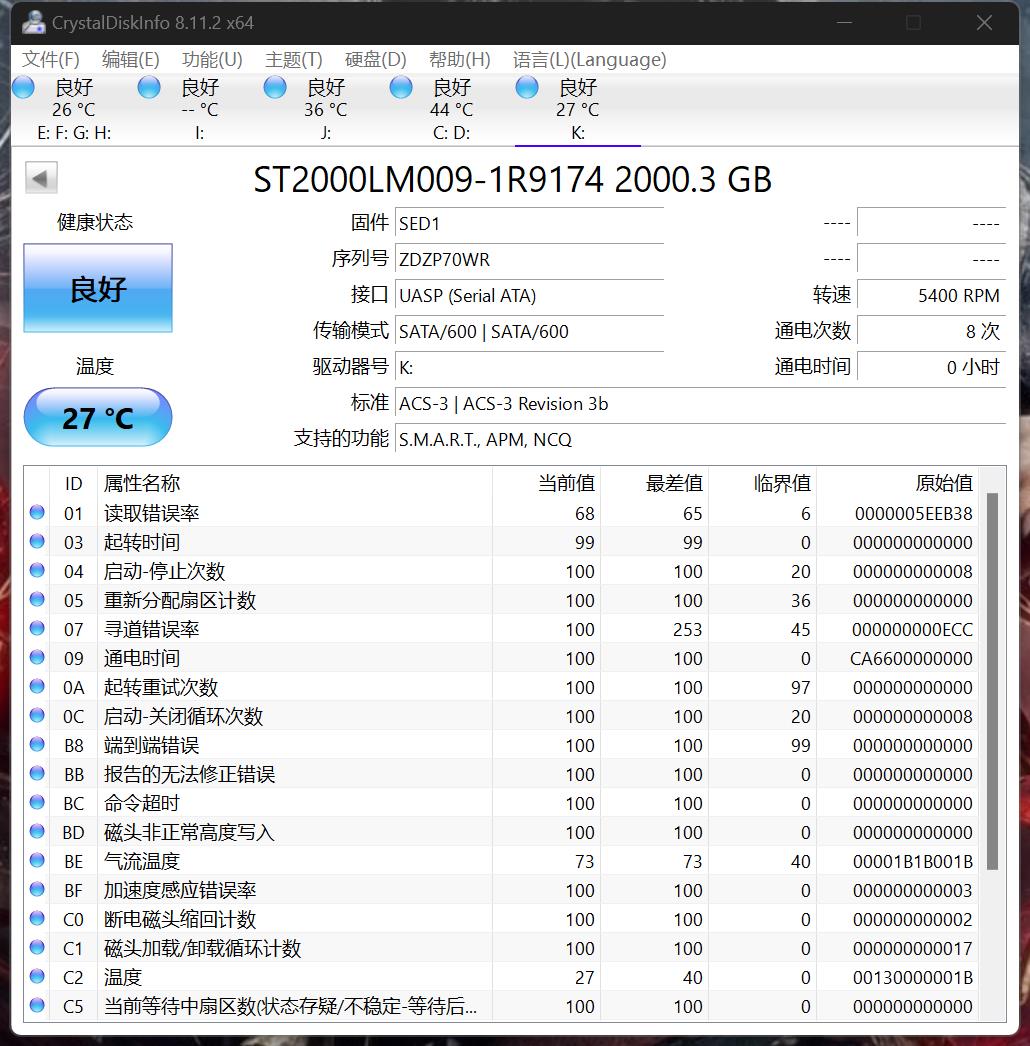Click the 标准 field ACS-3 Revision 3b

pyautogui.click(x=700, y=404)
